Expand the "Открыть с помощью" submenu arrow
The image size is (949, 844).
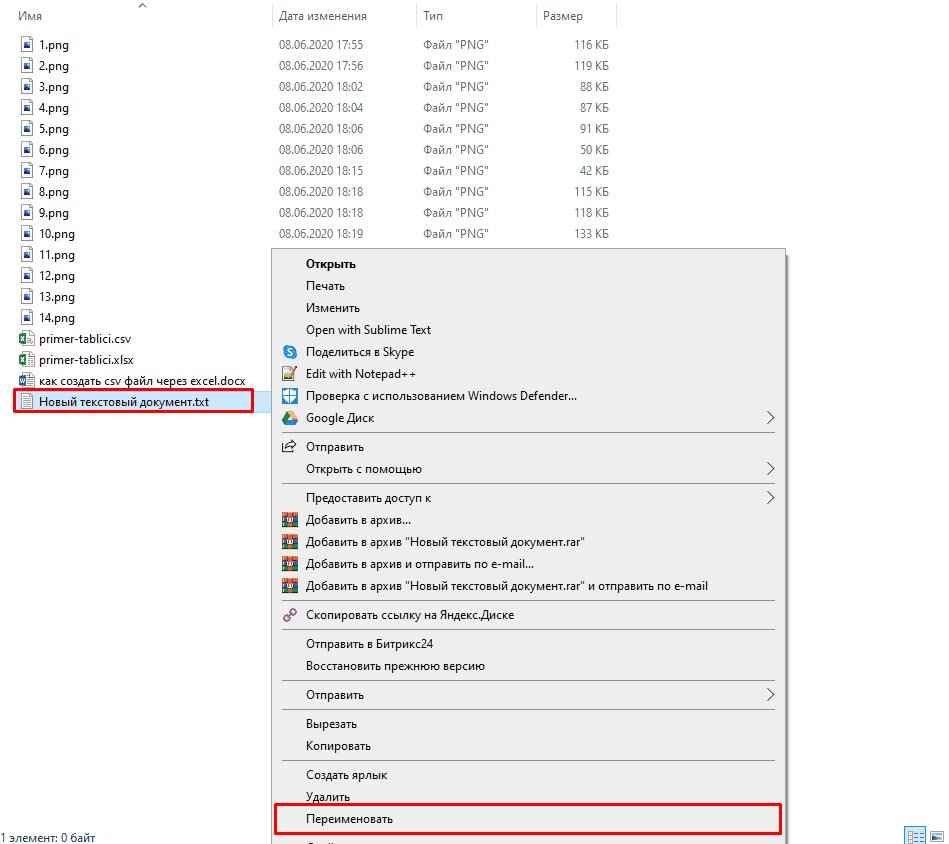click(770, 468)
